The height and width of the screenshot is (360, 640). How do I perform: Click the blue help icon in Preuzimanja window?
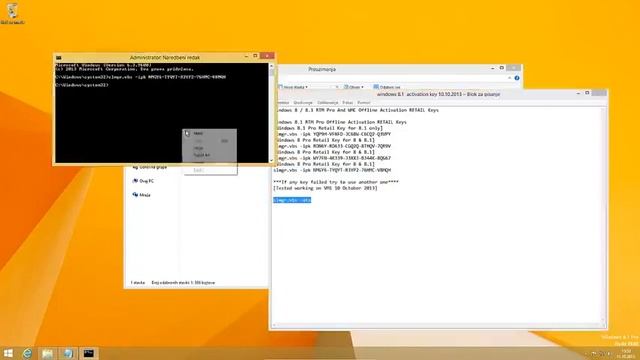[x=517, y=78]
